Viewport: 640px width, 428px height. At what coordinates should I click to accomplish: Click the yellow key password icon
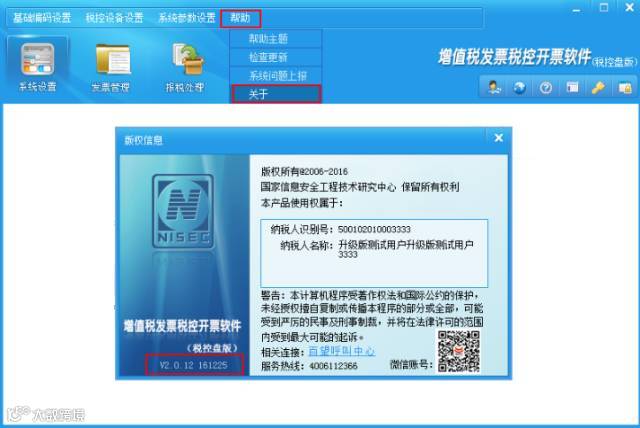pos(598,88)
